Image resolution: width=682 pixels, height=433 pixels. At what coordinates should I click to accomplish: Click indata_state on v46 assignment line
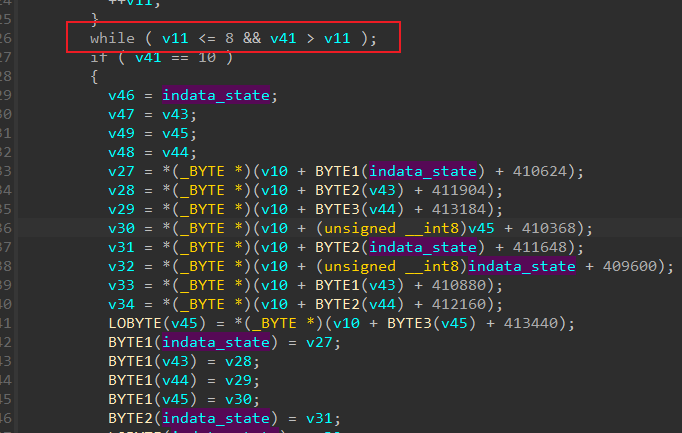click(216, 95)
